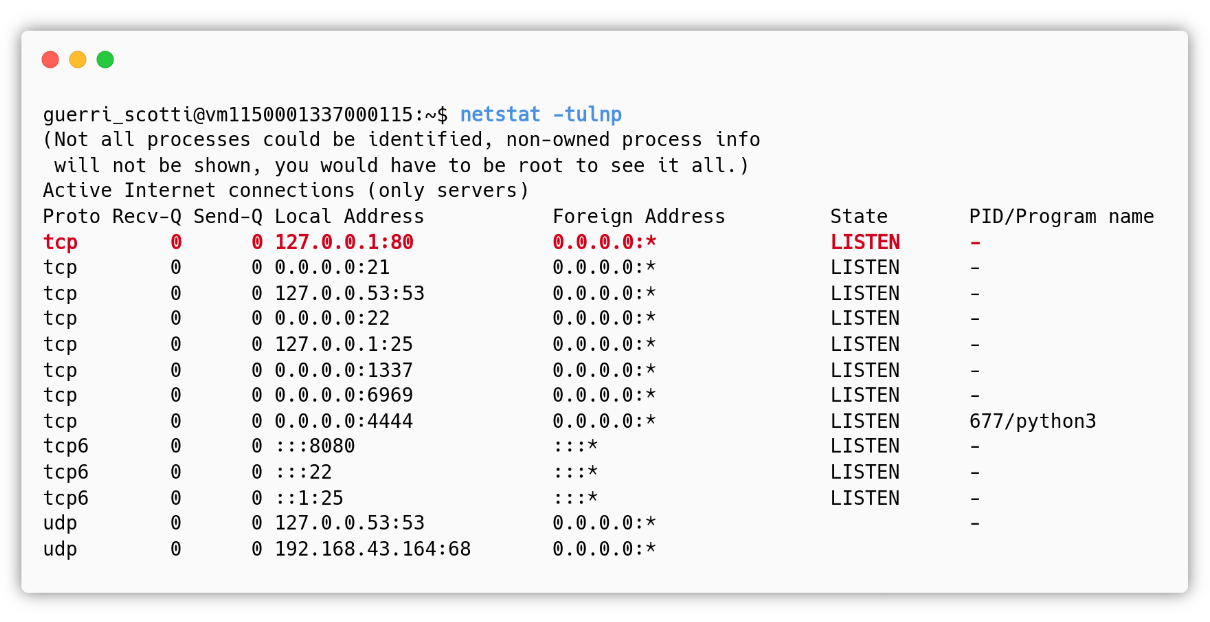Click the 0.0.0.0:6969 local address
1210x622 pixels.
tap(344, 395)
